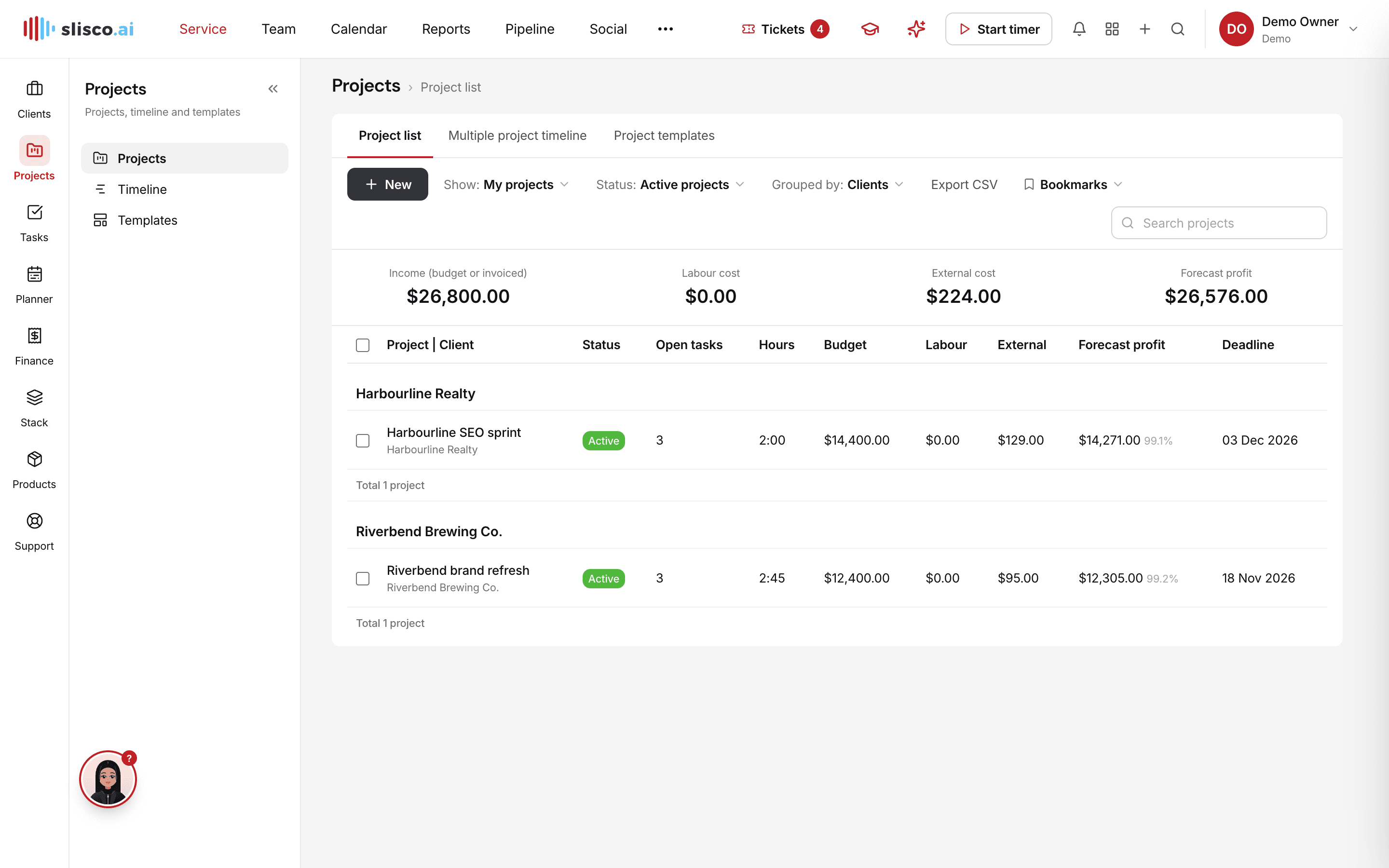1389x868 pixels.
Task: Select Templates in the Projects panel
Action: pos(184,220)
